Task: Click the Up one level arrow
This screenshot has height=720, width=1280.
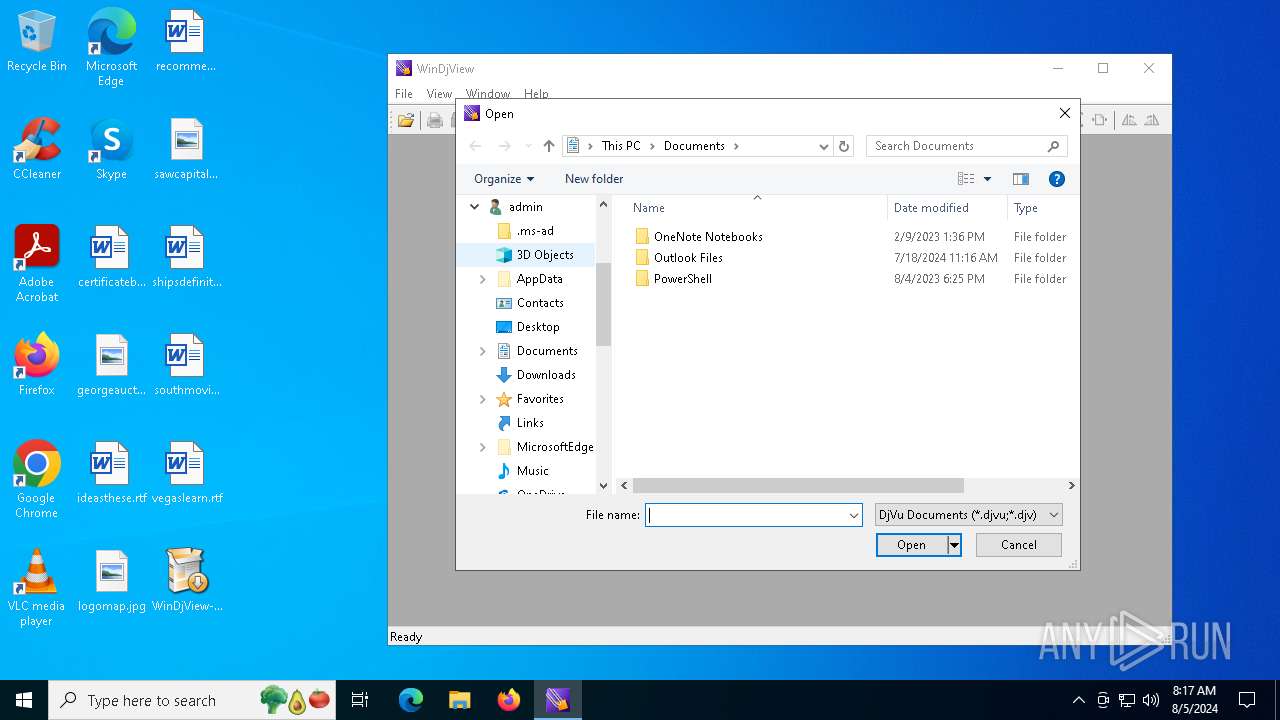Action: click(549, 146)
